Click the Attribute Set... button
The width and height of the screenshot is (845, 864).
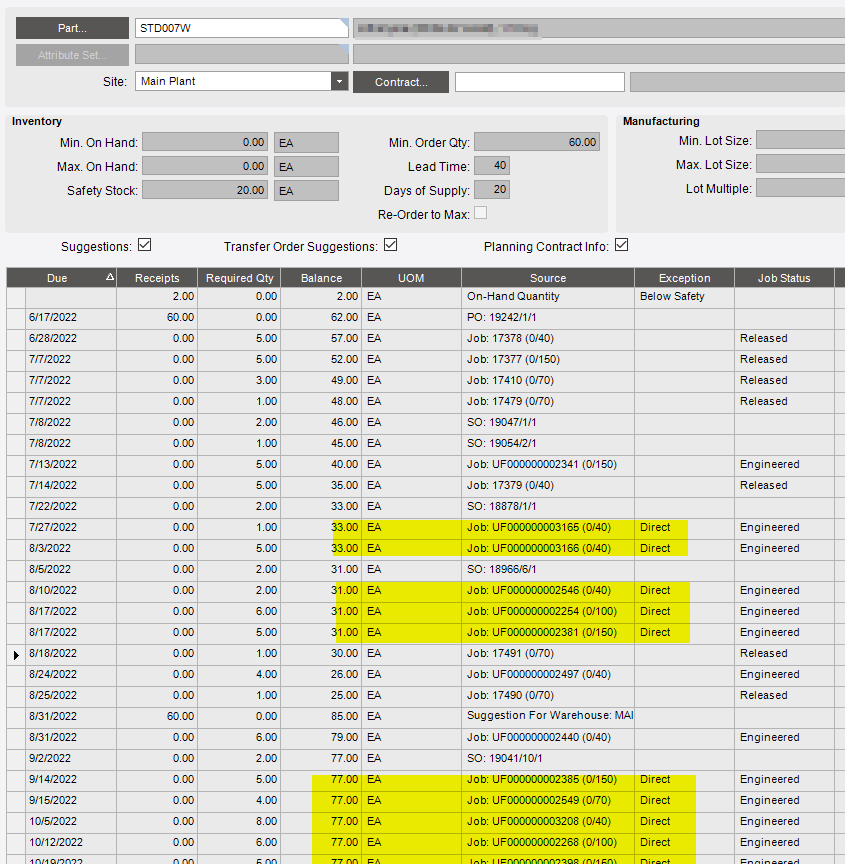[72, 55]
